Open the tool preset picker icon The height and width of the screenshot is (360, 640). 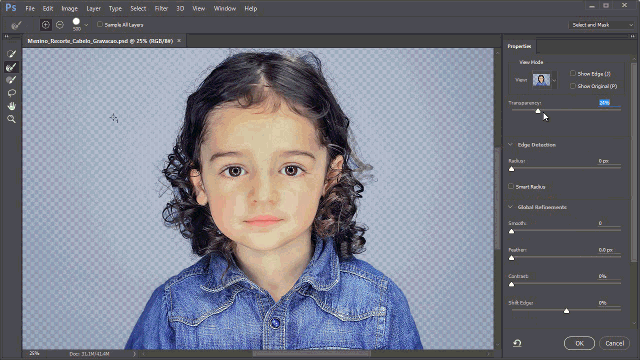[16, 25]
